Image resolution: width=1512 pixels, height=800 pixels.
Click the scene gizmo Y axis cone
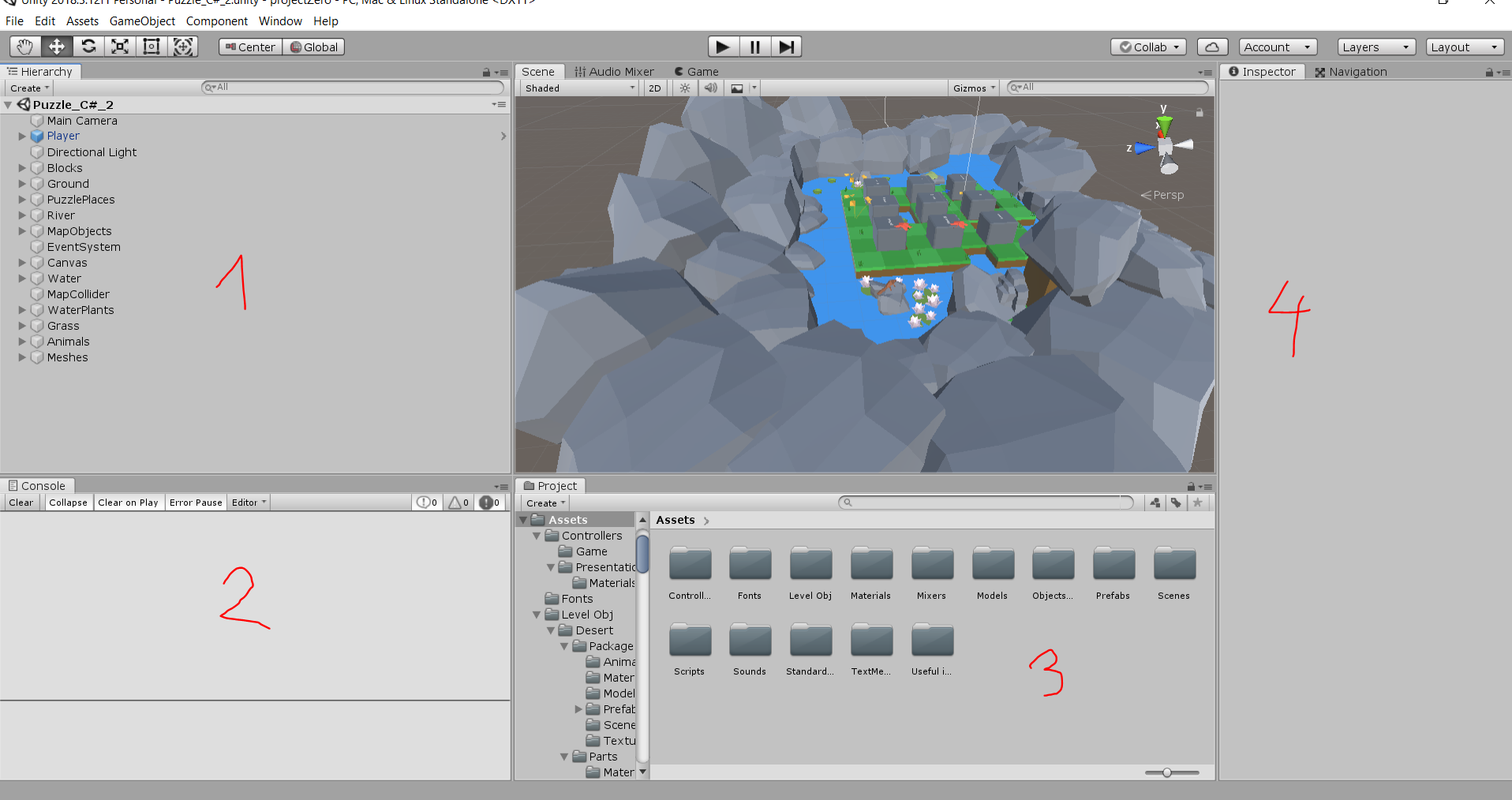click(x=1164, y=125)
